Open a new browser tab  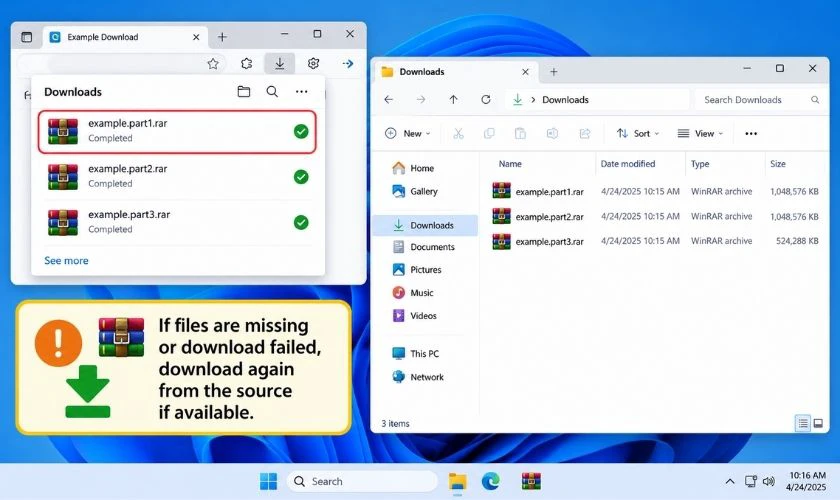pyautogui.click(x=222, y=37)
